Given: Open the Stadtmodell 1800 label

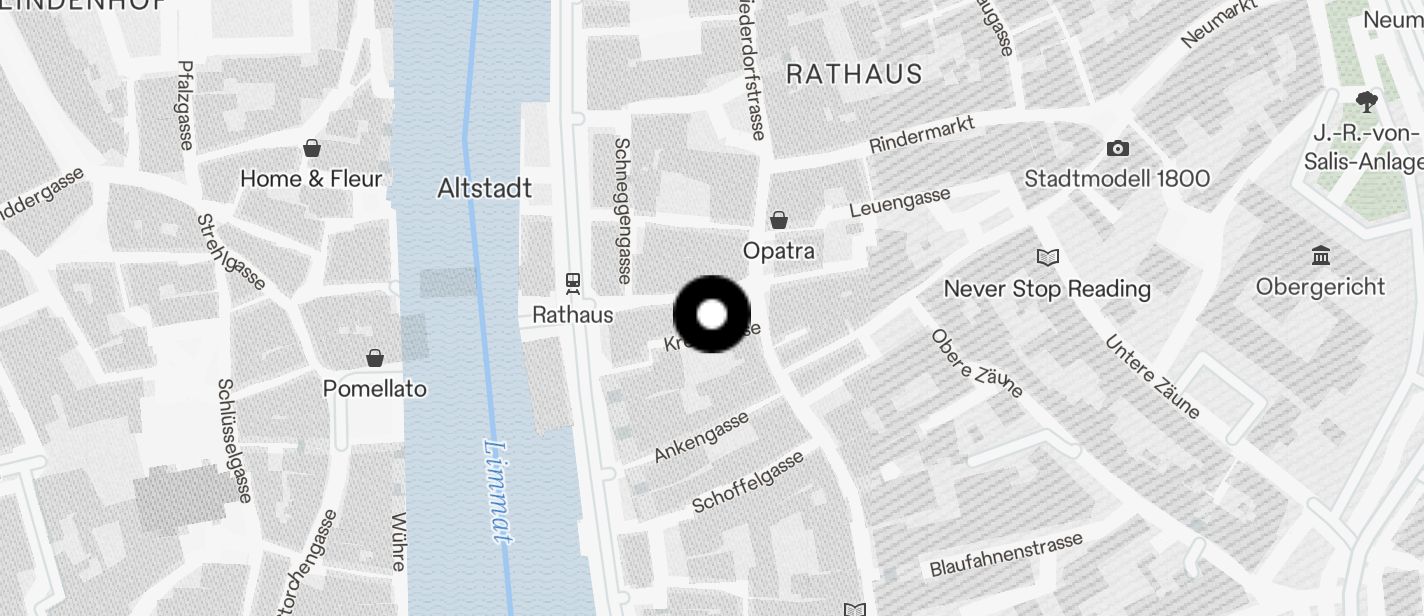Looking at the screenshot, I should pos(1117,179).
